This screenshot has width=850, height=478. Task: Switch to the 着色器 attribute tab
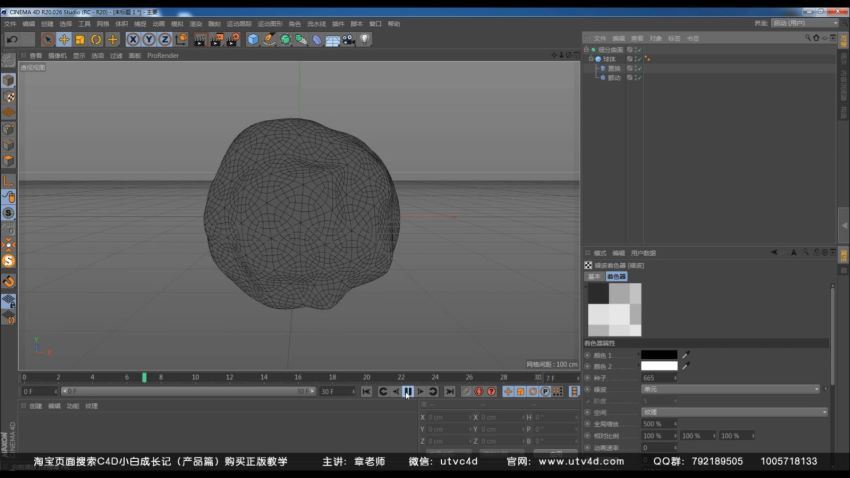(616, 276)
